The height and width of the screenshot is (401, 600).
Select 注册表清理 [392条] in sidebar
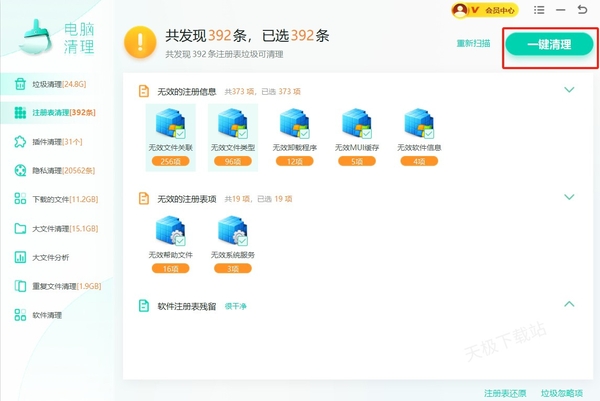click(x=57, y=112)
